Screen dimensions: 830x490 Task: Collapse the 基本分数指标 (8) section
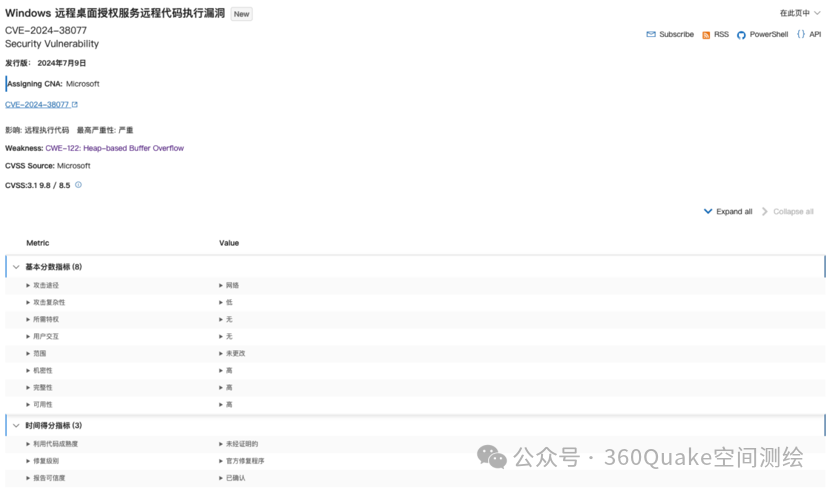(16, 267)
